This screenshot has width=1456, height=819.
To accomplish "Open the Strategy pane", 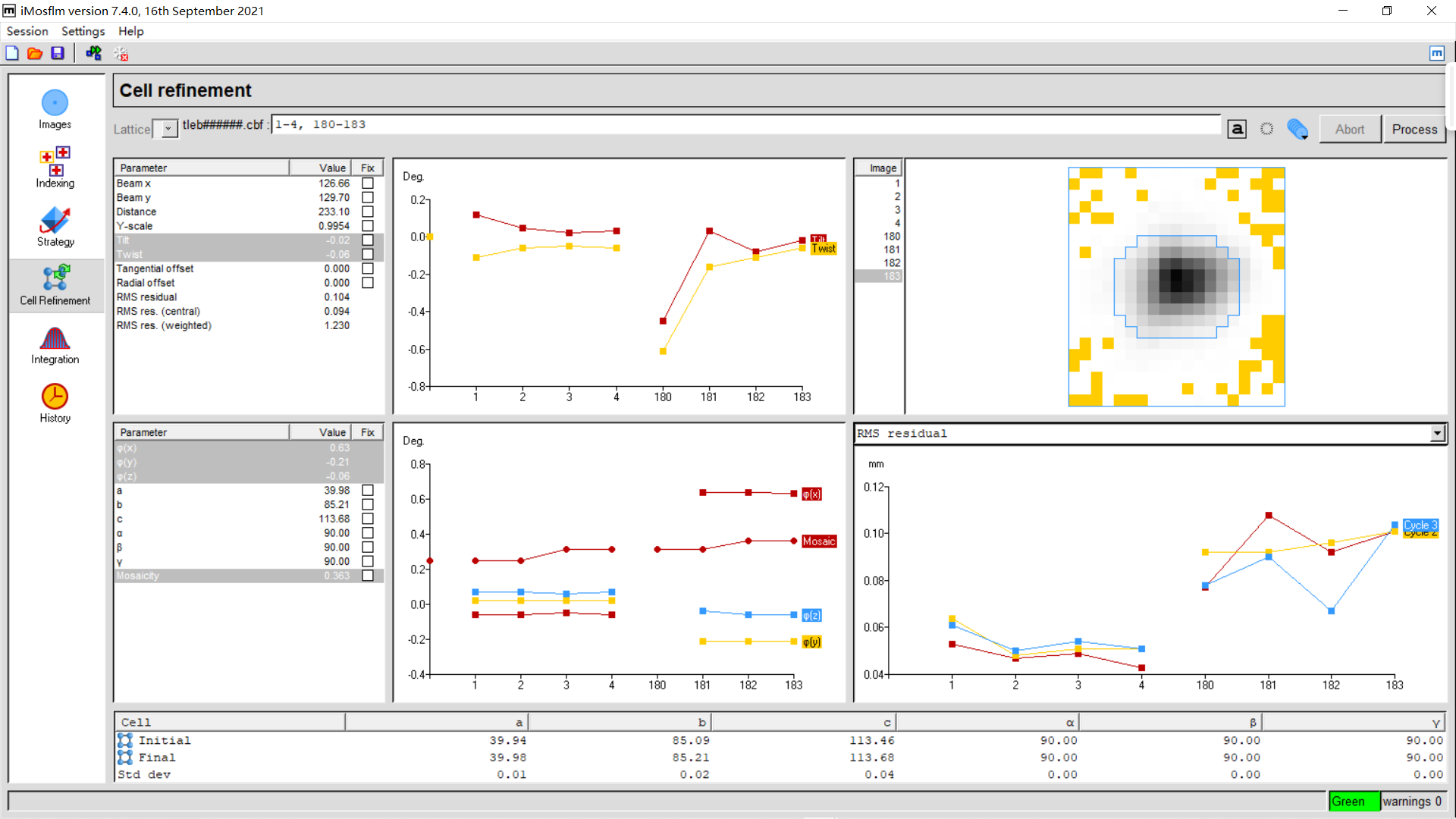I will (55, 226).
